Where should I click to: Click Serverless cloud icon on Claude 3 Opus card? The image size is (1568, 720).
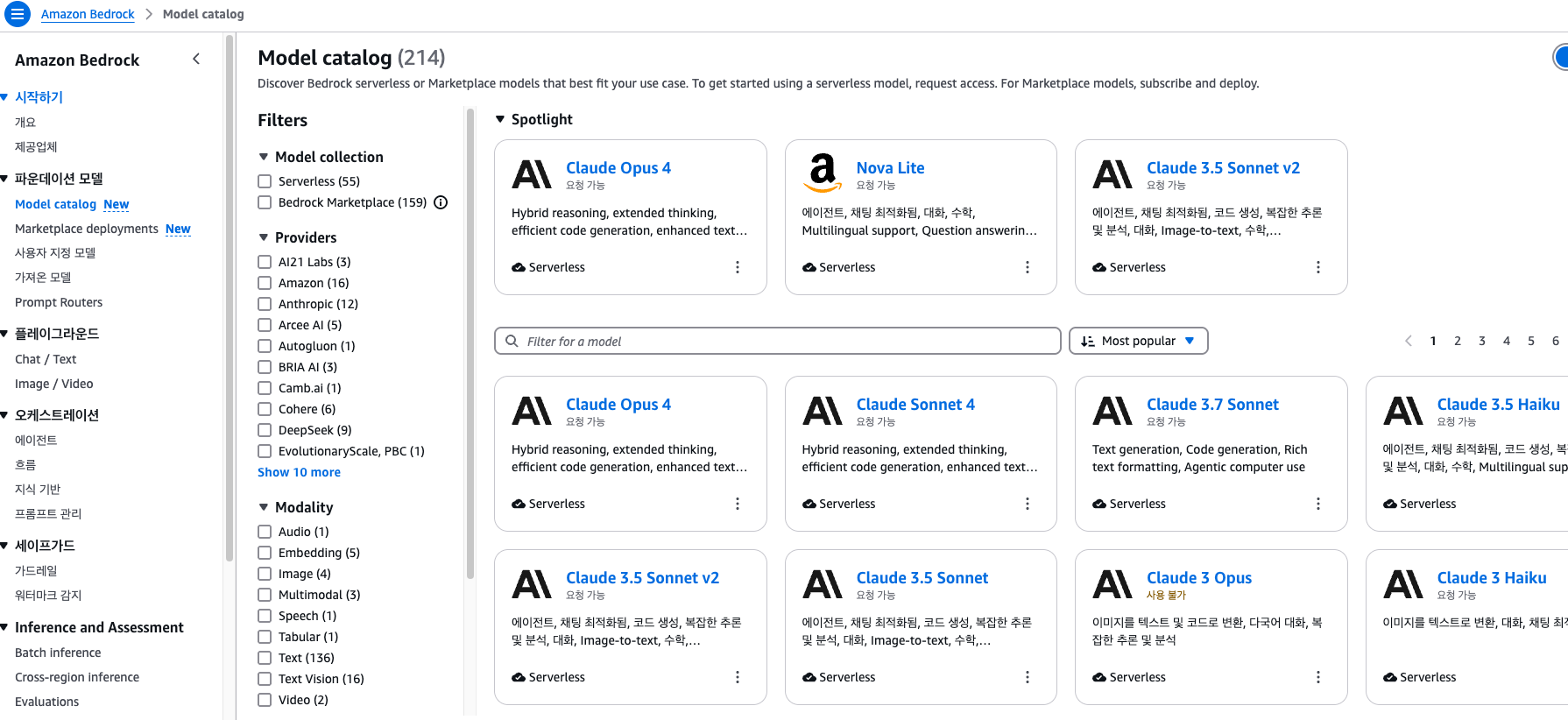point(1099,677)
